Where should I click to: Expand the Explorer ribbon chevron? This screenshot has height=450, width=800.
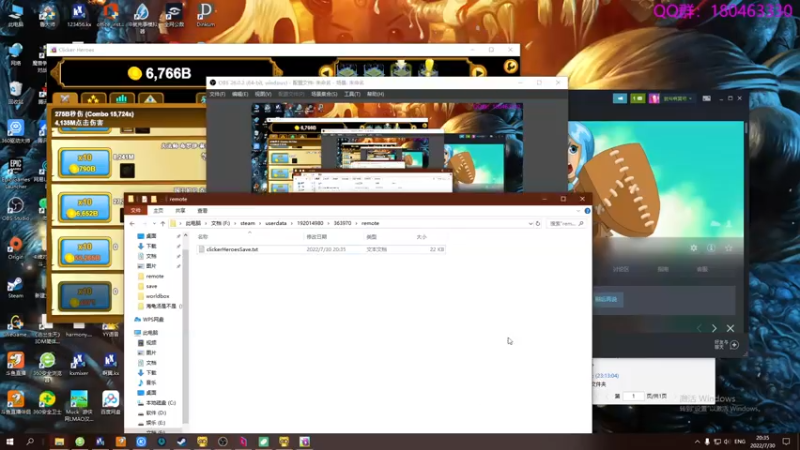point(578,210)
